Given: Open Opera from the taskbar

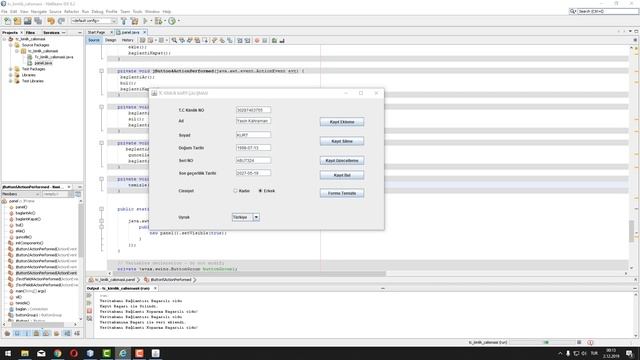Looking at the screenshot, I should 74,353.
